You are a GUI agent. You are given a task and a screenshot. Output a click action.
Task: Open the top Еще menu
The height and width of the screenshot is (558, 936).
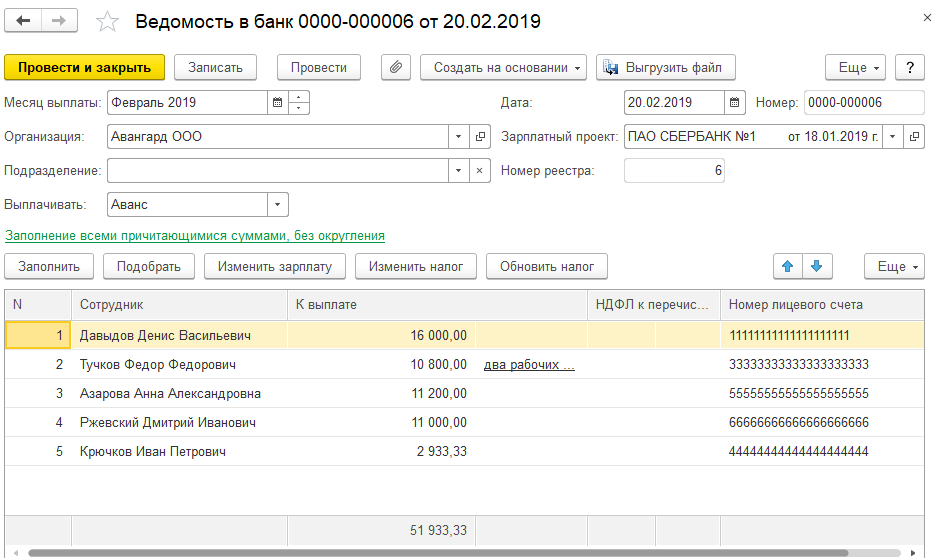855,67
